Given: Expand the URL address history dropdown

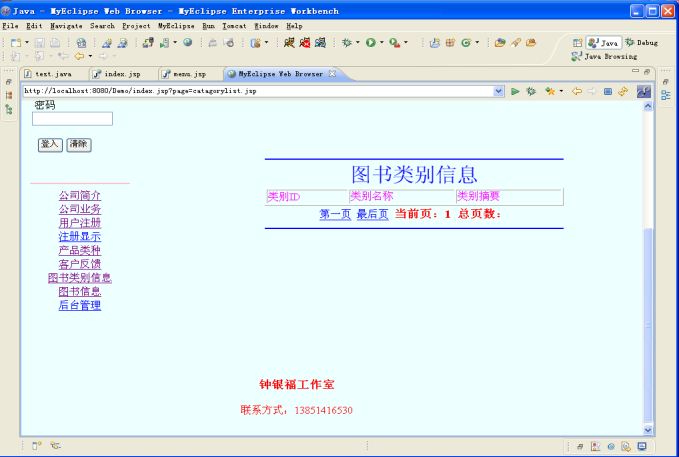Looking at the screenshot, I should click(x=499, y=91).
